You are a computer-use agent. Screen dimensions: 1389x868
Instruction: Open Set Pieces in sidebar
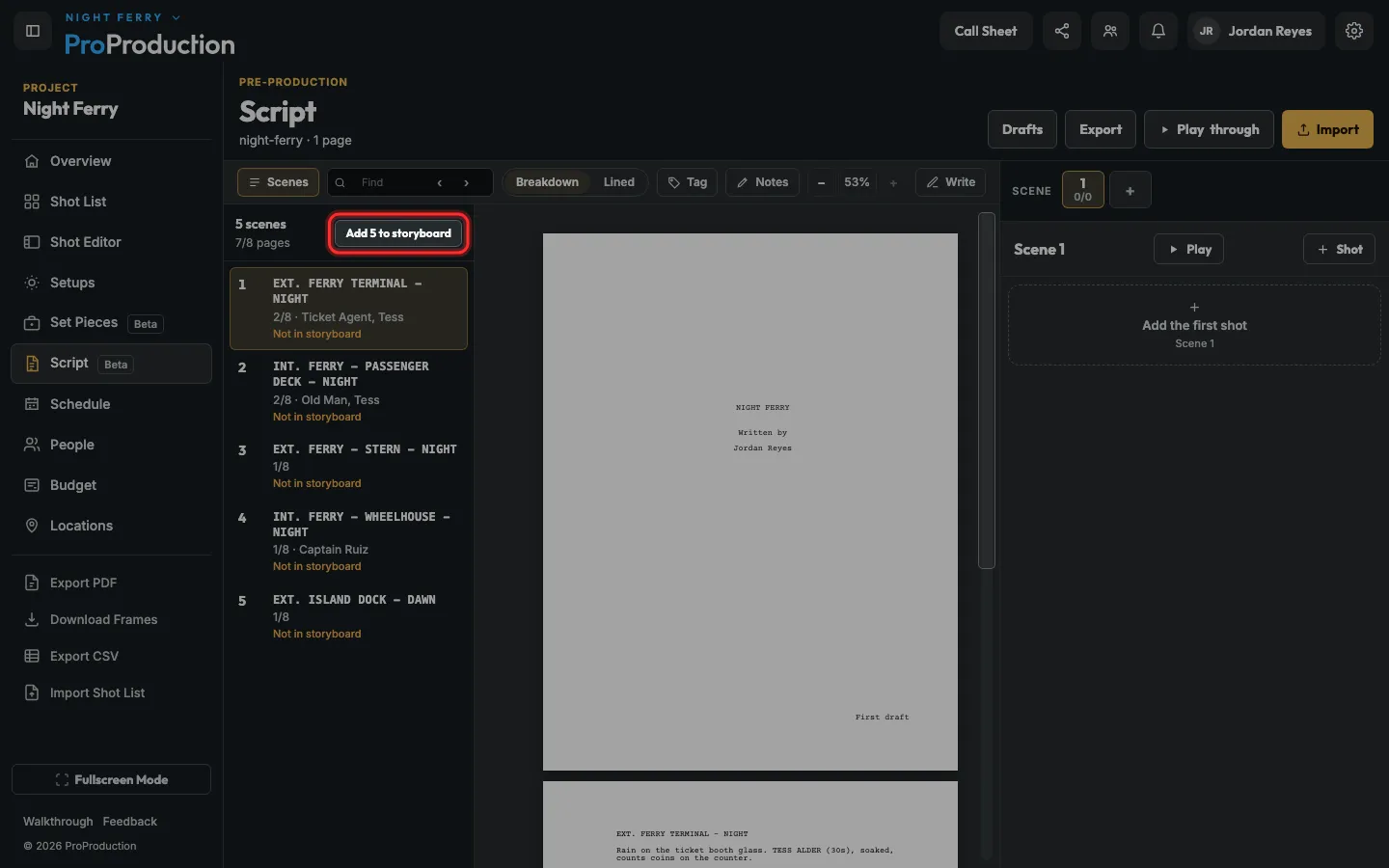pyautogui.click(x=112, y=323)
